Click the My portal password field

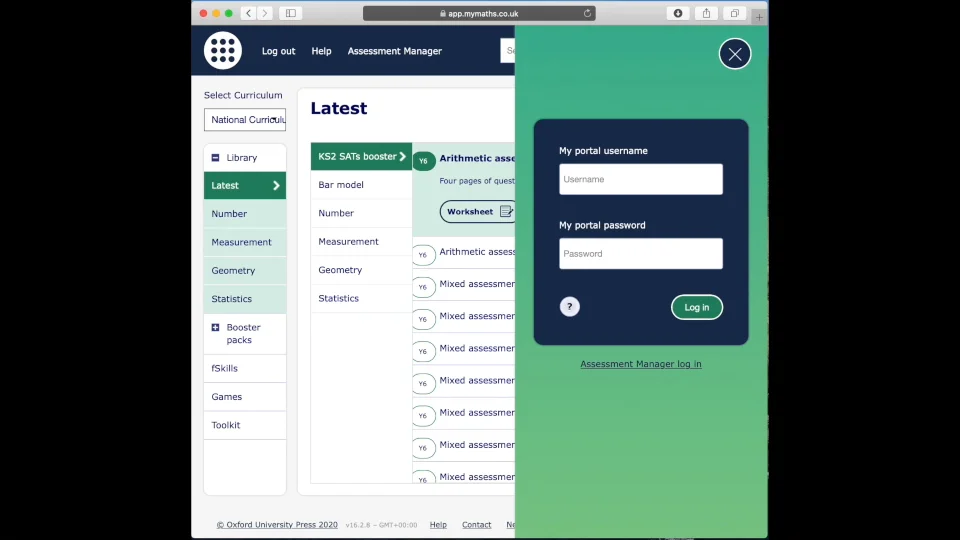coord(640,253)
